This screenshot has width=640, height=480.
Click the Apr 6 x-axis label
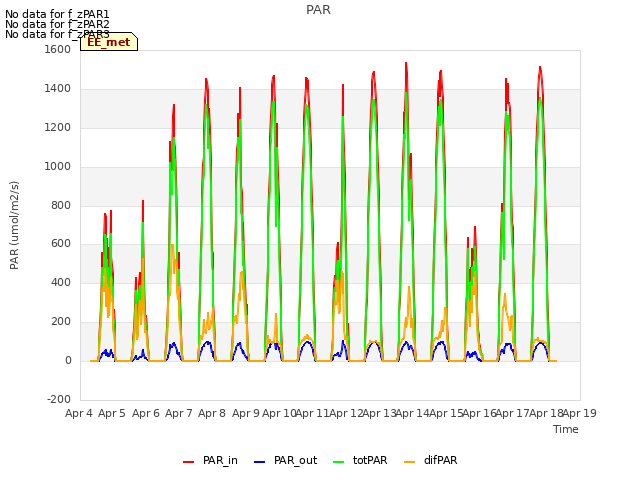[146, 413]
